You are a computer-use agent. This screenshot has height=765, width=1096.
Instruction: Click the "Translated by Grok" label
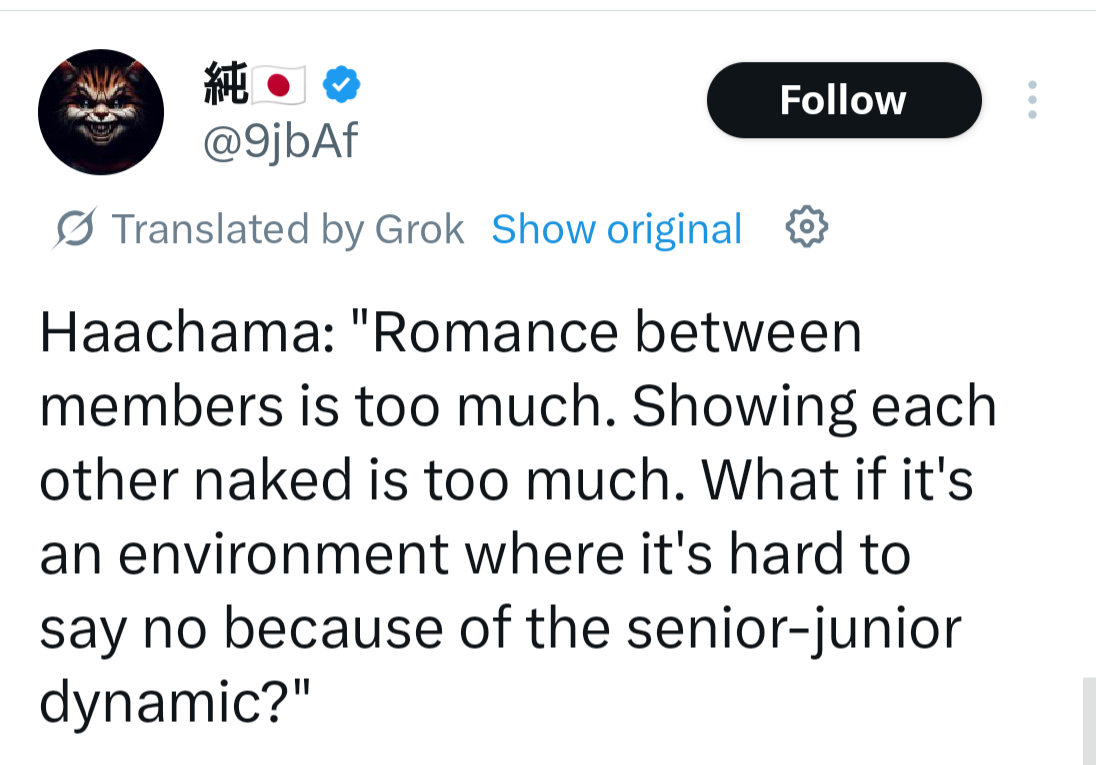click(288, 229)
